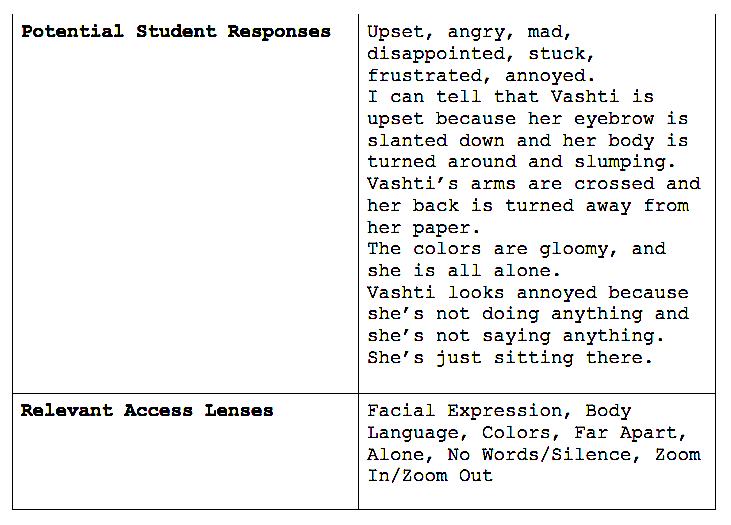Click the word 'eyebrow' in the text
Viewport: 731px width, 525px height.
click(x=614, y=119)
